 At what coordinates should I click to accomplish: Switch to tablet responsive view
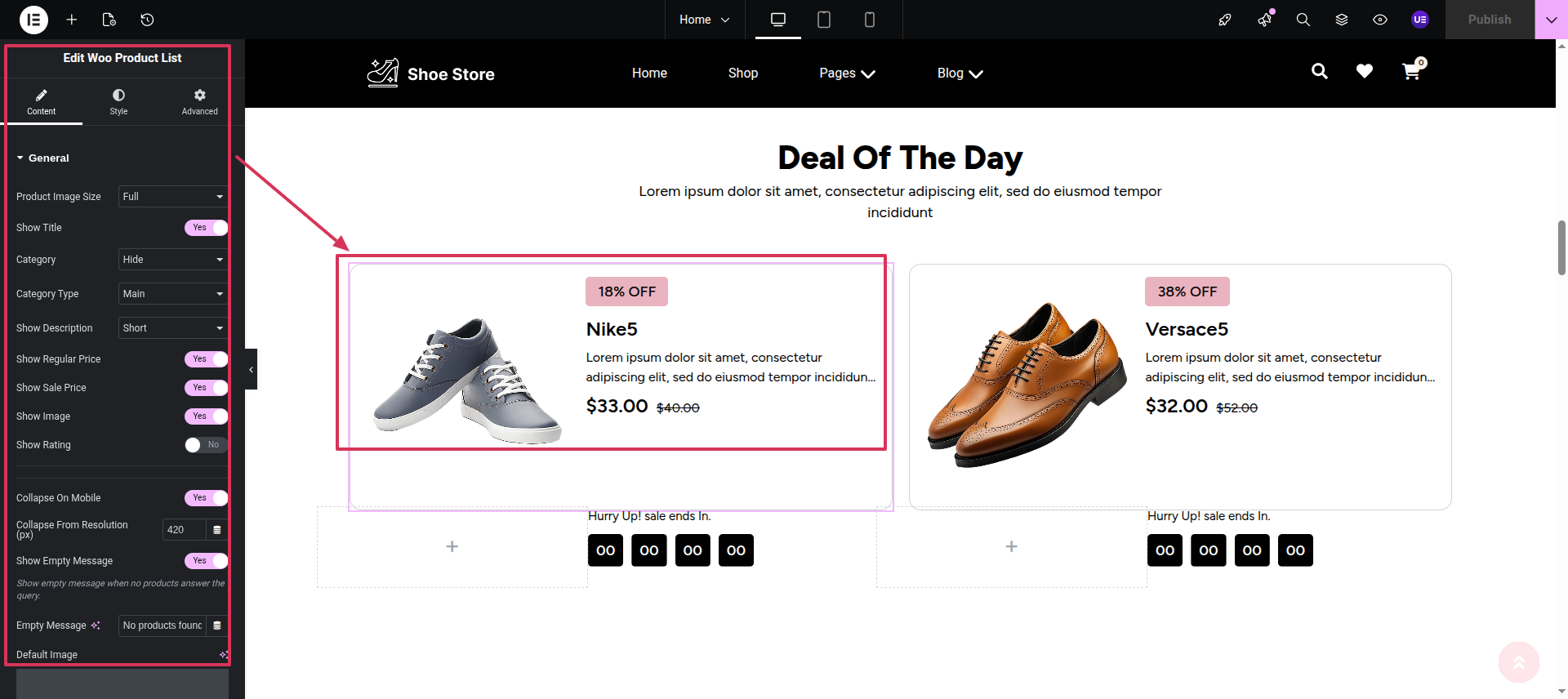(823, 20)
